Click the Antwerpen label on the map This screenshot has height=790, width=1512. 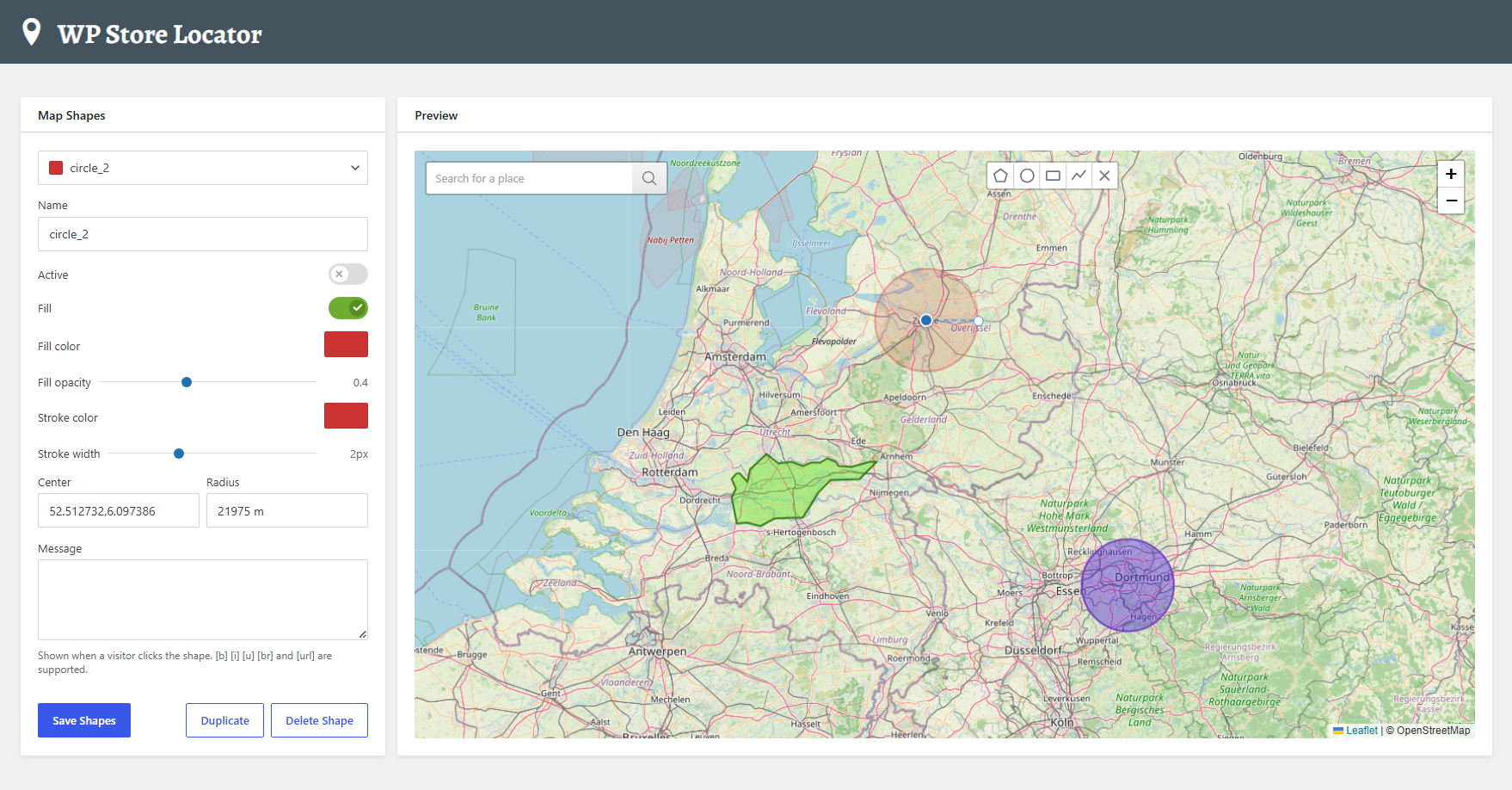point(658,651)
